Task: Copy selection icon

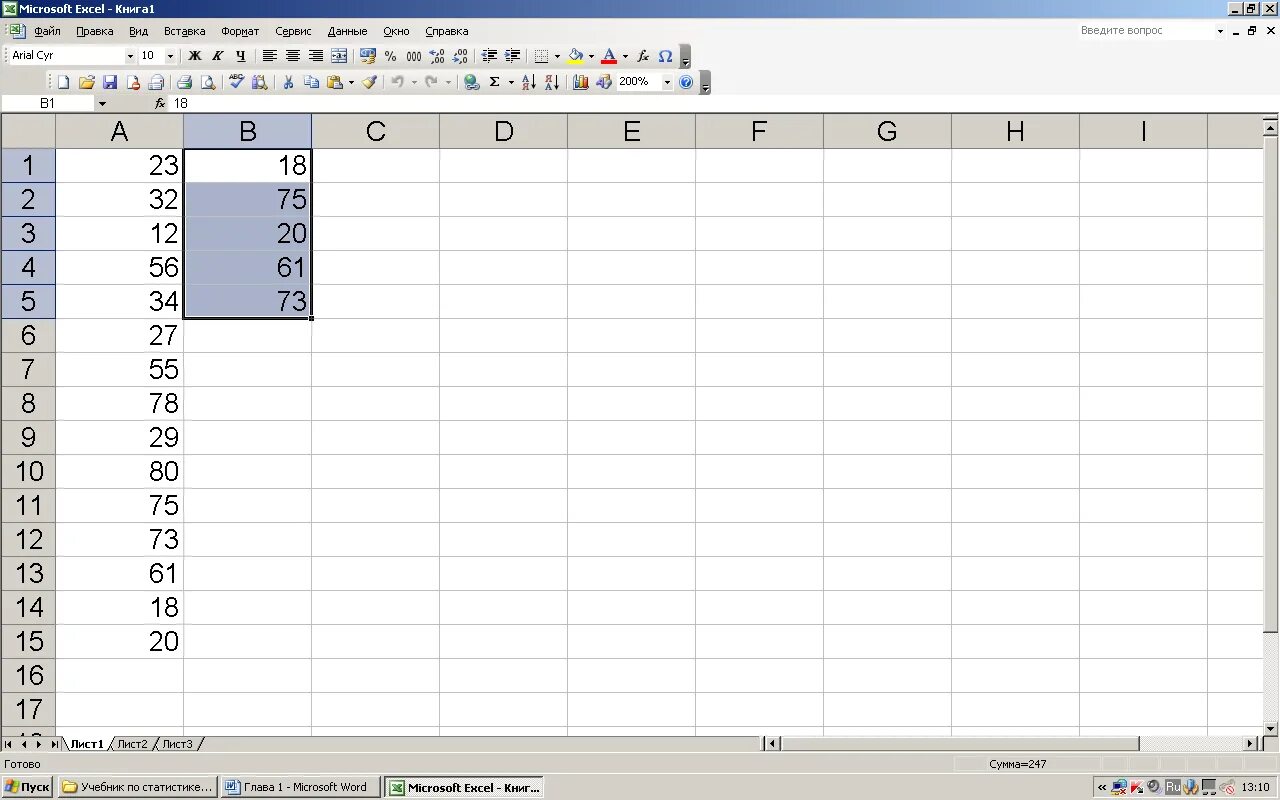Action: [311, 82]
